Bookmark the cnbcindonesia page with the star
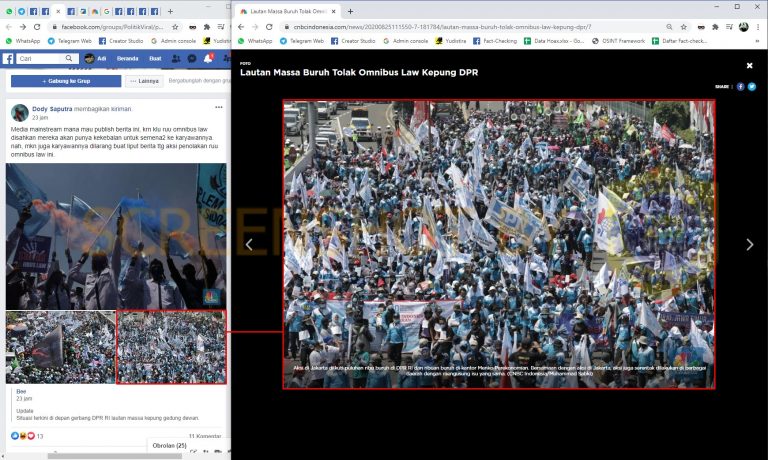The height and width of the screenshot is (460, 768). tap(684, 27)
